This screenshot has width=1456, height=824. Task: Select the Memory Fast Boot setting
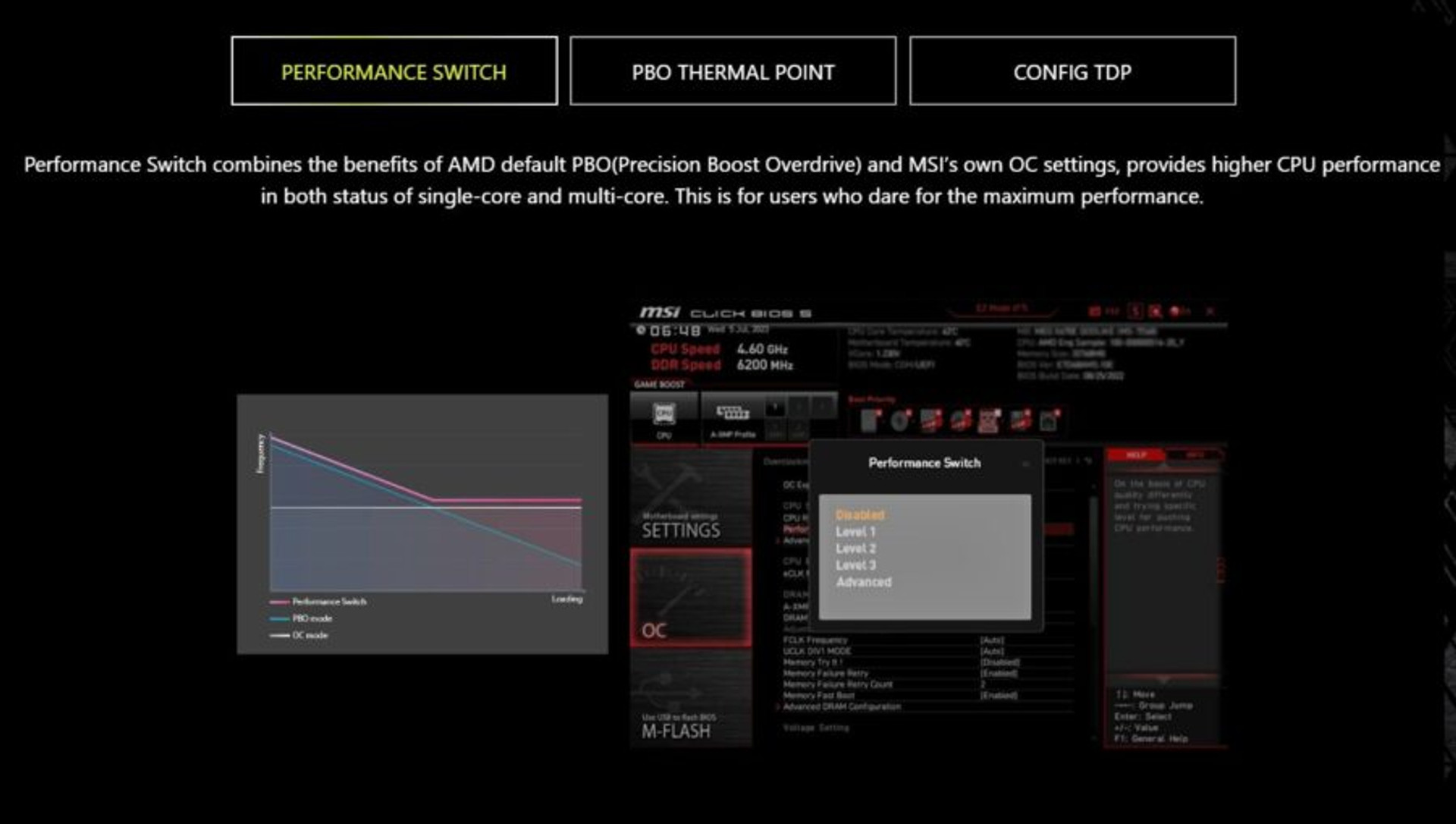pyautogui.click(x=927, y=695)
